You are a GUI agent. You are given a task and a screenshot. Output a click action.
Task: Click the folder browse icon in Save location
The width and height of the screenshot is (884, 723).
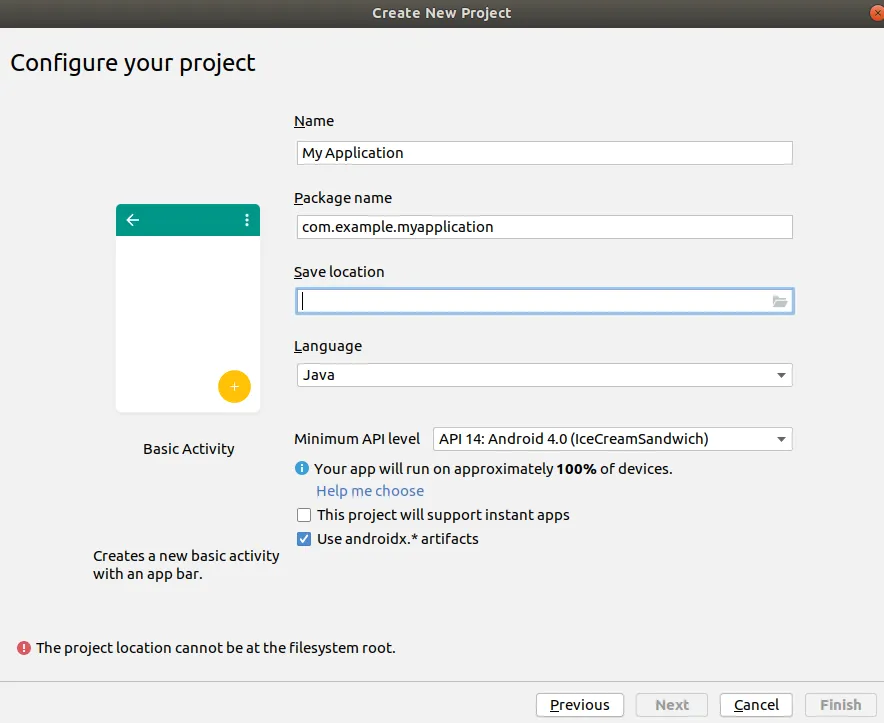(780, 301)
